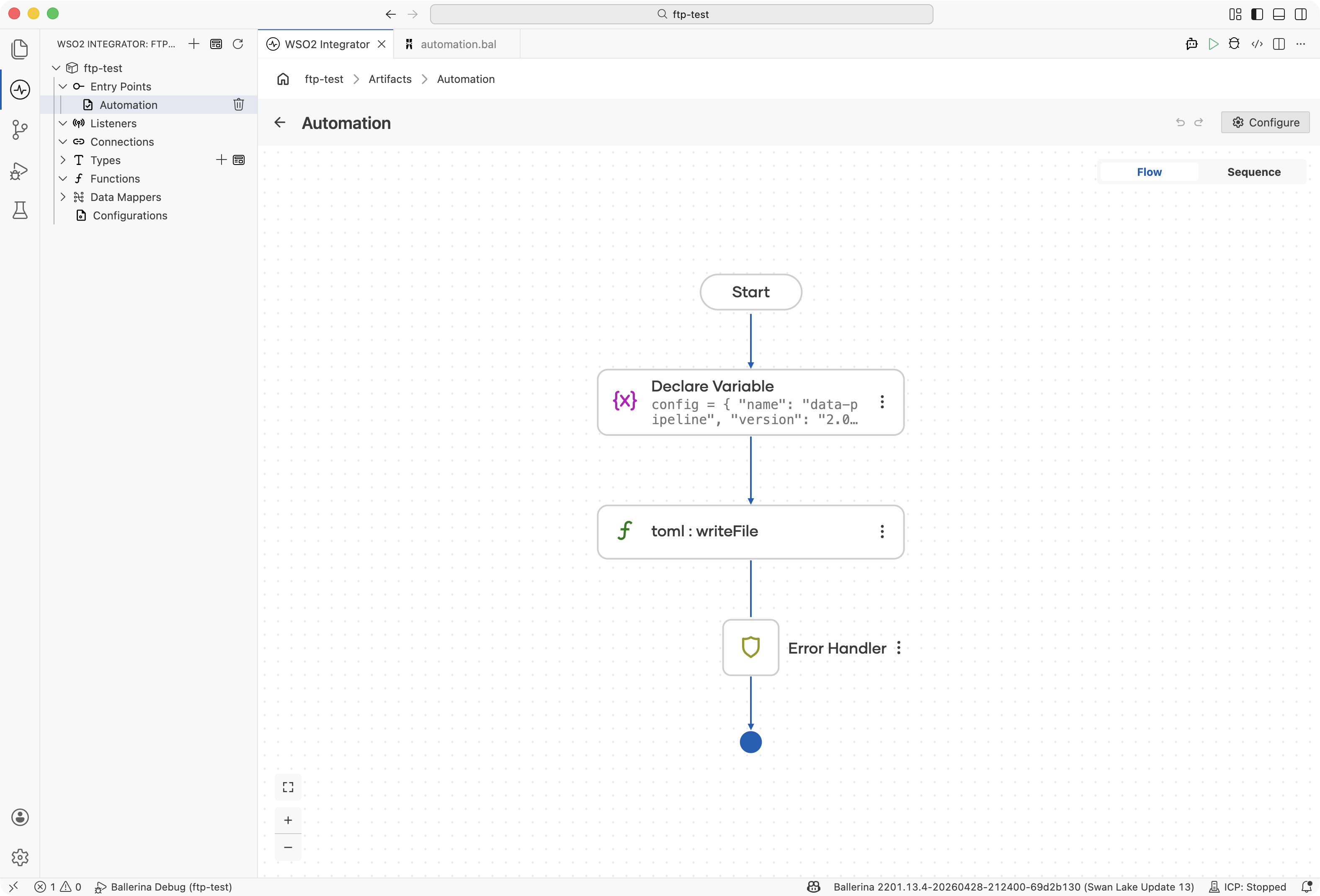Image resolution: width=1320 pixels, height=896 pixels.
Task: Run the integration with the play icon
Action: [1213, 44]
